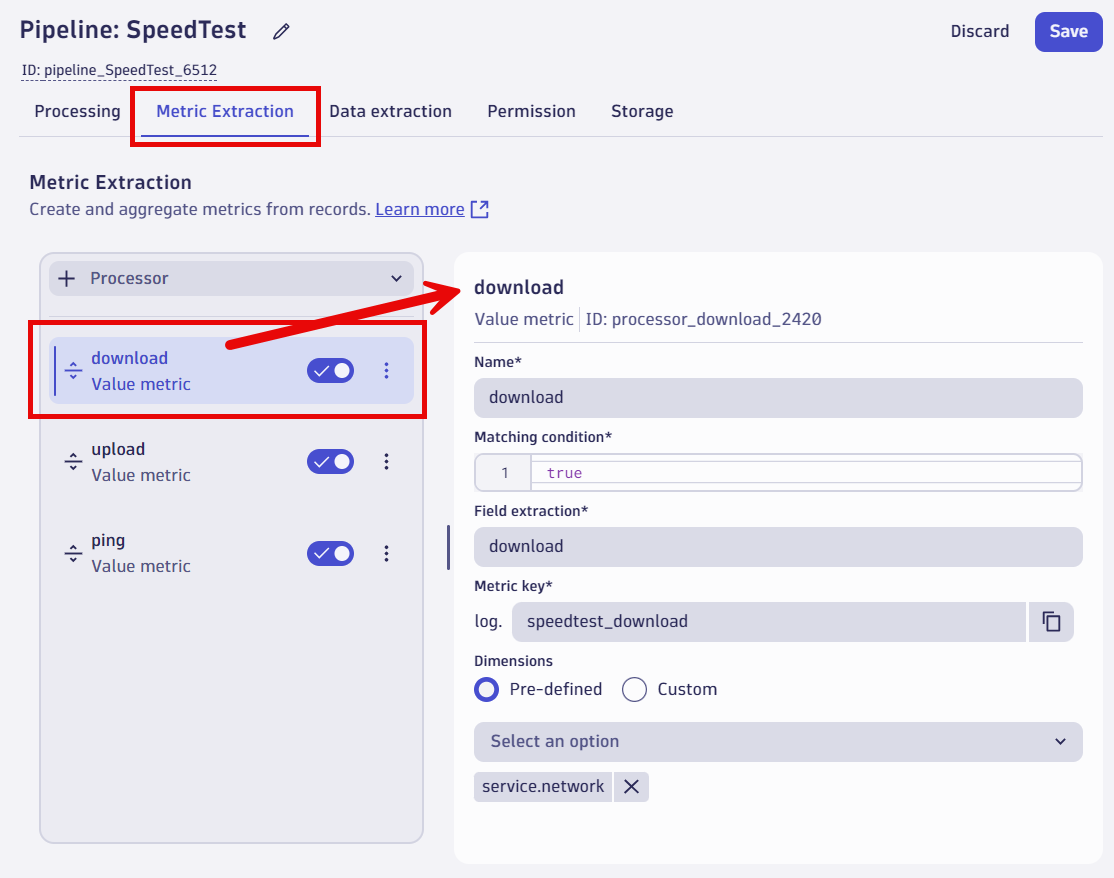
Task: Open more options menu for ping processor
Action: click(386, 553)
